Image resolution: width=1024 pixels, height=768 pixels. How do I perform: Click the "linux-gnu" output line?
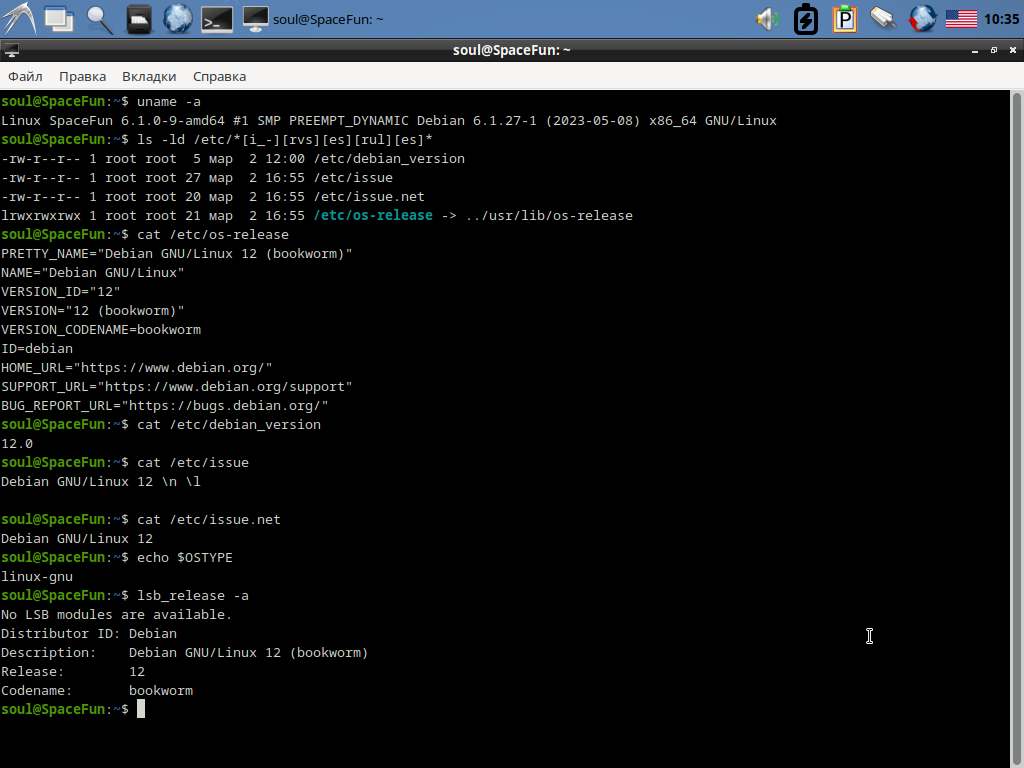tap(37, 577)
